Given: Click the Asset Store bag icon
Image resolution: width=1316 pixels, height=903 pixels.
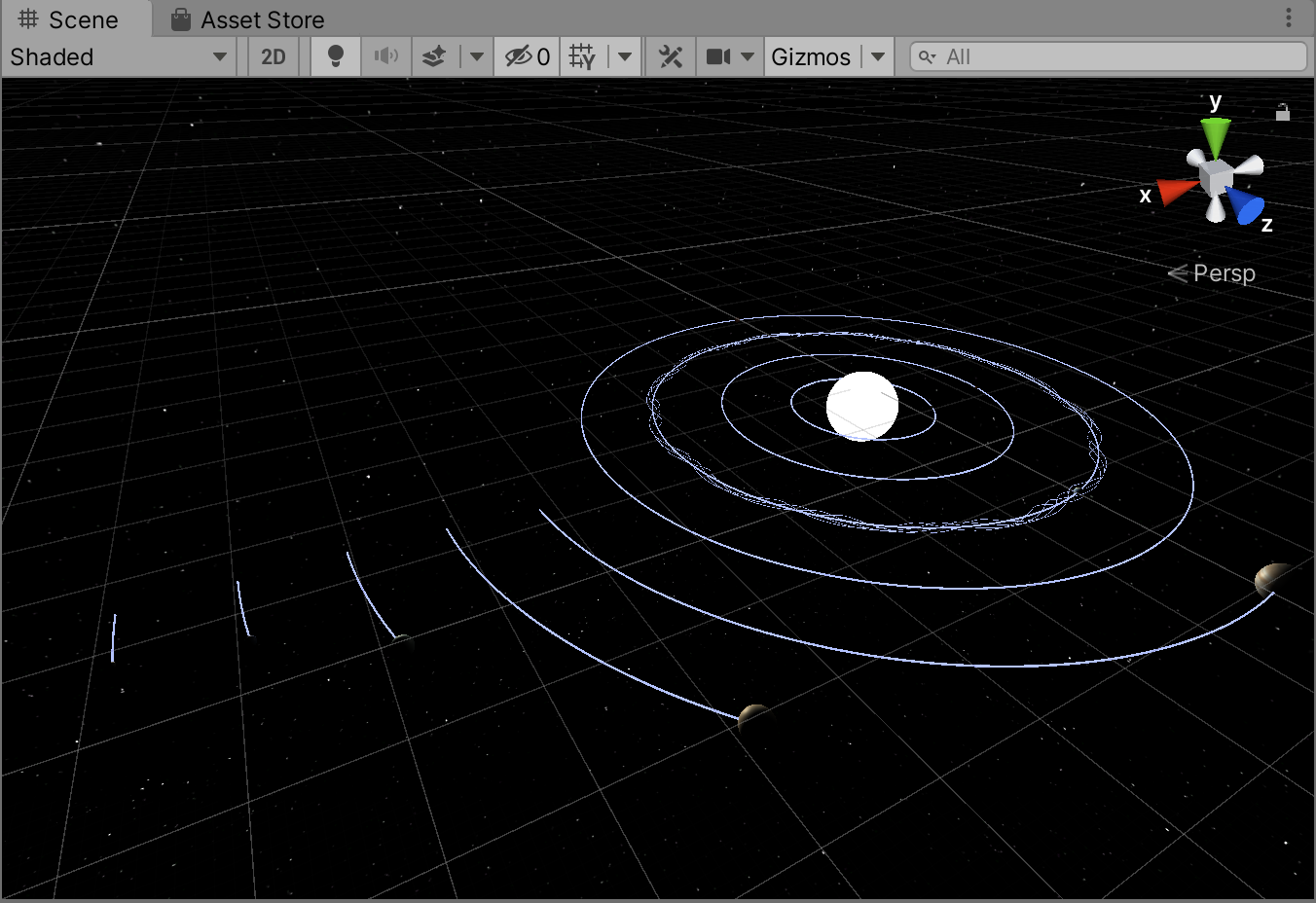Looking at the screenshot, I should coord(180,19).
